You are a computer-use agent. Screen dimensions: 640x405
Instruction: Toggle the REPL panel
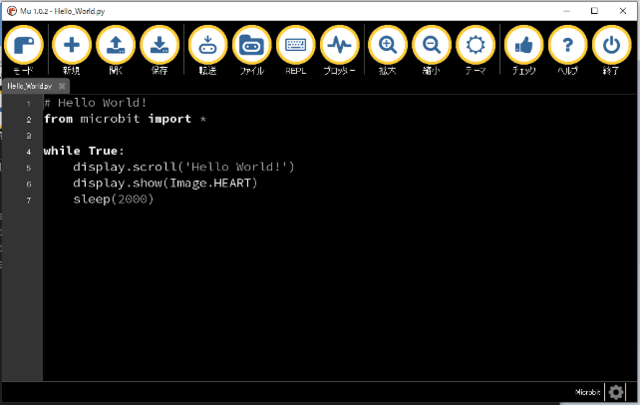[x=296, y=46]
